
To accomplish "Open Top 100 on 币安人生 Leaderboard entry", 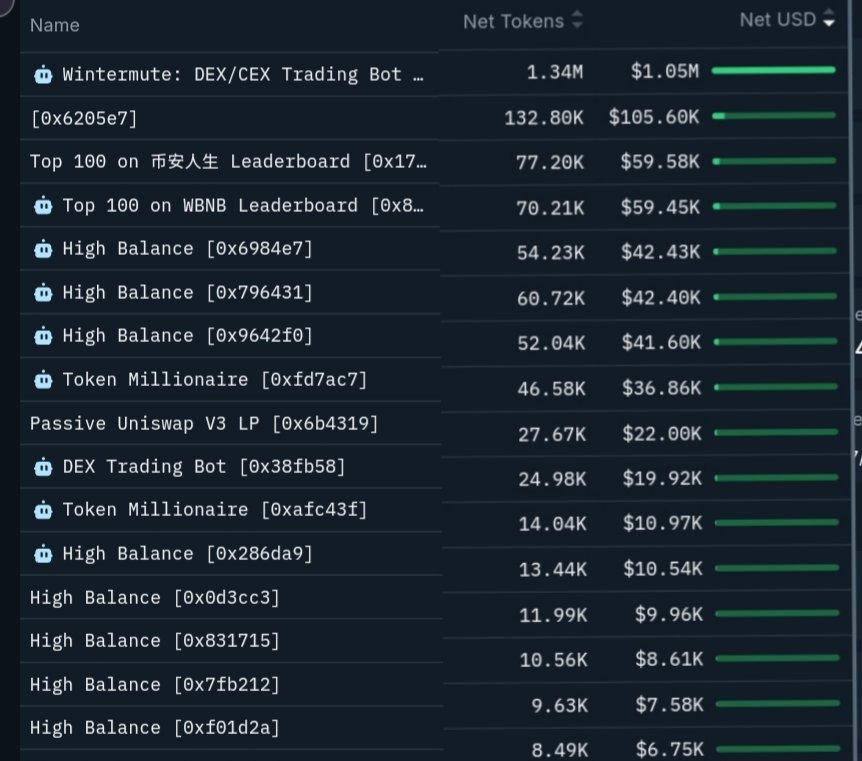I will pos(228,162).
